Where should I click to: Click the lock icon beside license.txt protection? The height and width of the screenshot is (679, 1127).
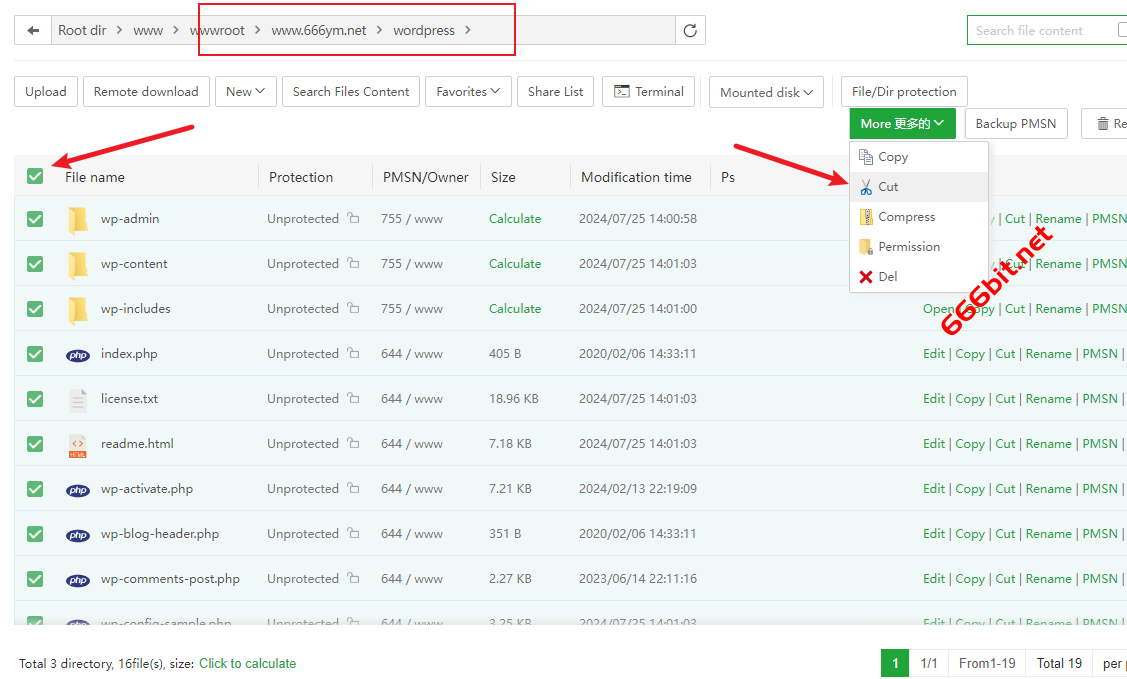(353, 399)
